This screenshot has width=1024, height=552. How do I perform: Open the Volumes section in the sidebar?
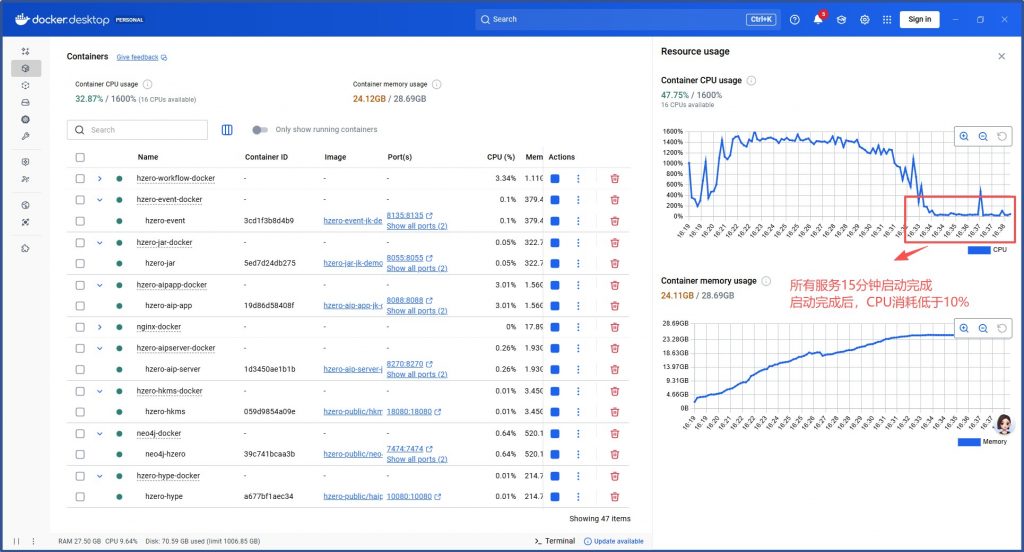[26, 102]
